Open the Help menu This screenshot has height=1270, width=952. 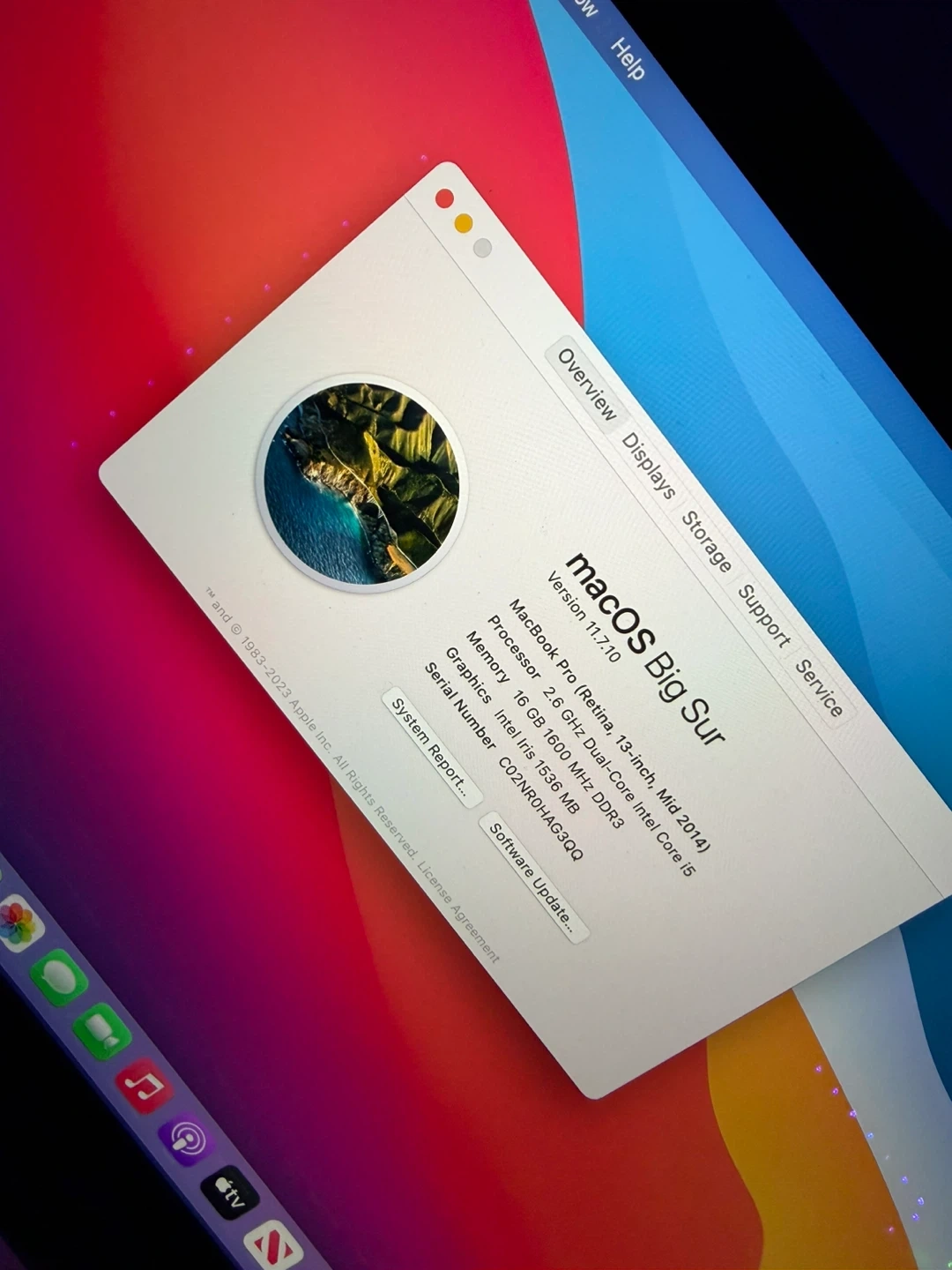(628, 59)
